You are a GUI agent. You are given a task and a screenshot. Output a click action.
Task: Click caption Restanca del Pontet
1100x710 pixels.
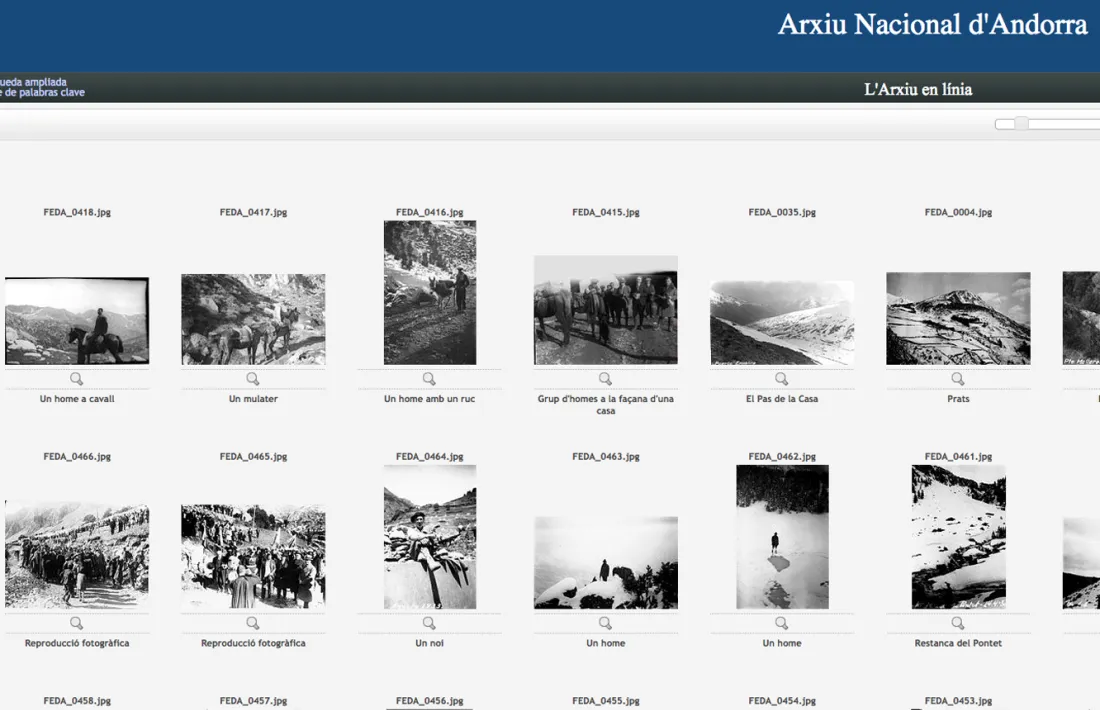958,643
